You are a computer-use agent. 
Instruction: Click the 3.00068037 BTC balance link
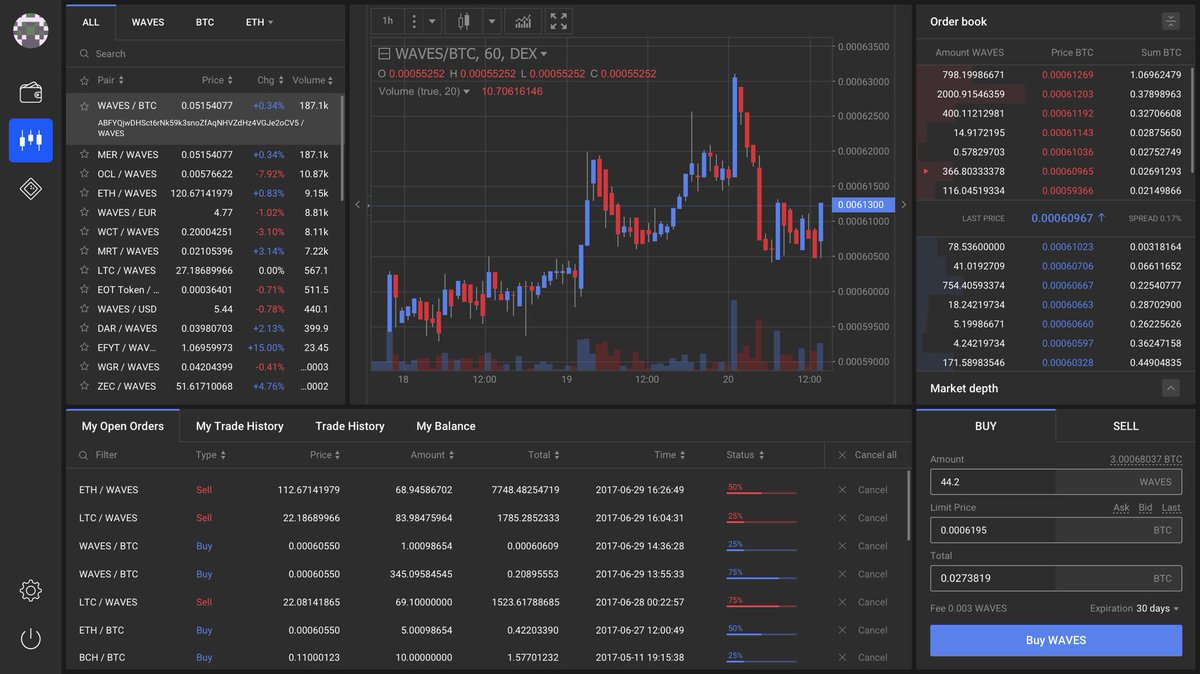pyautogui.click(x=1146, y=460)
